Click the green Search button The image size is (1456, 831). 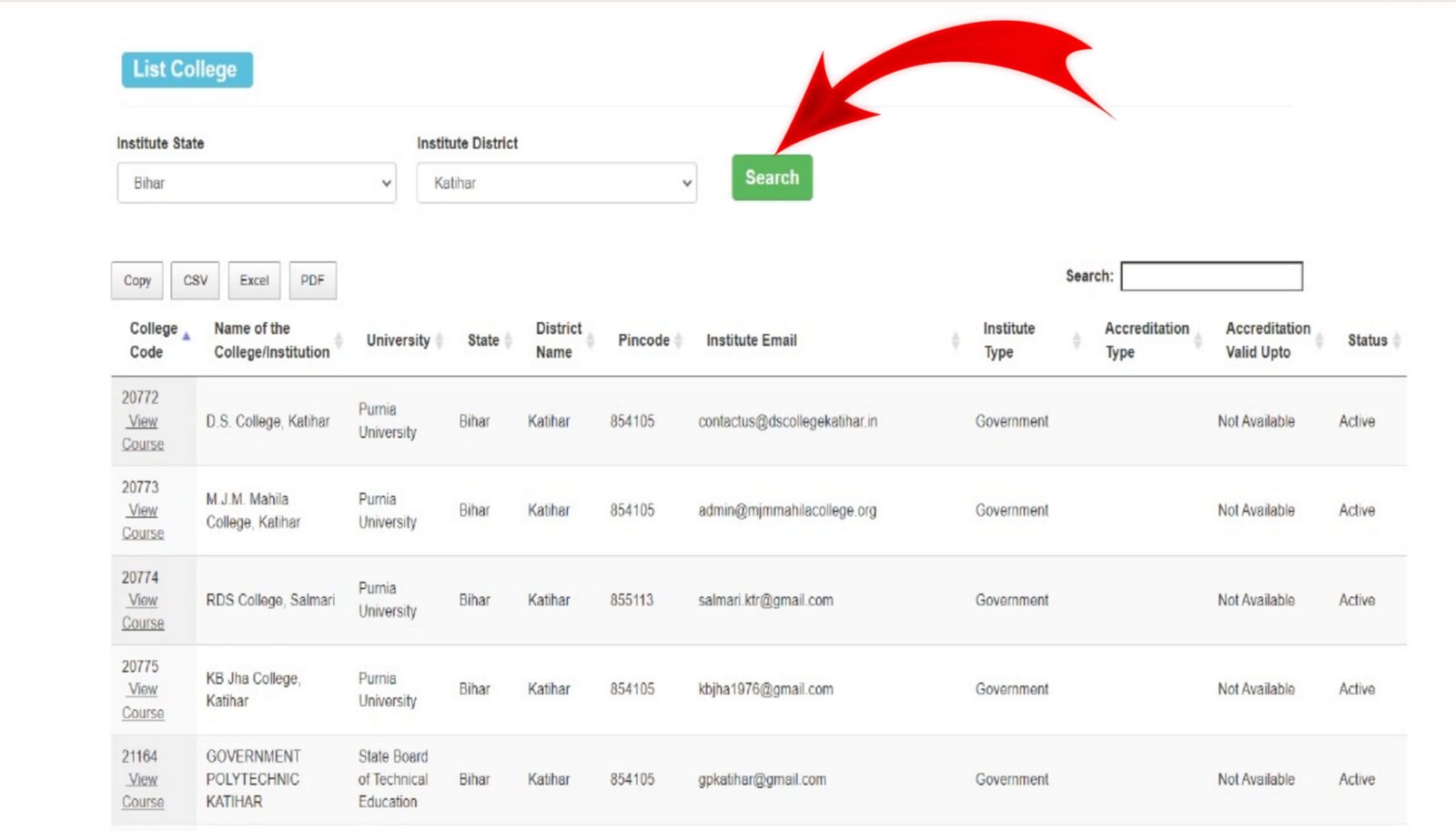coord(772,177)
